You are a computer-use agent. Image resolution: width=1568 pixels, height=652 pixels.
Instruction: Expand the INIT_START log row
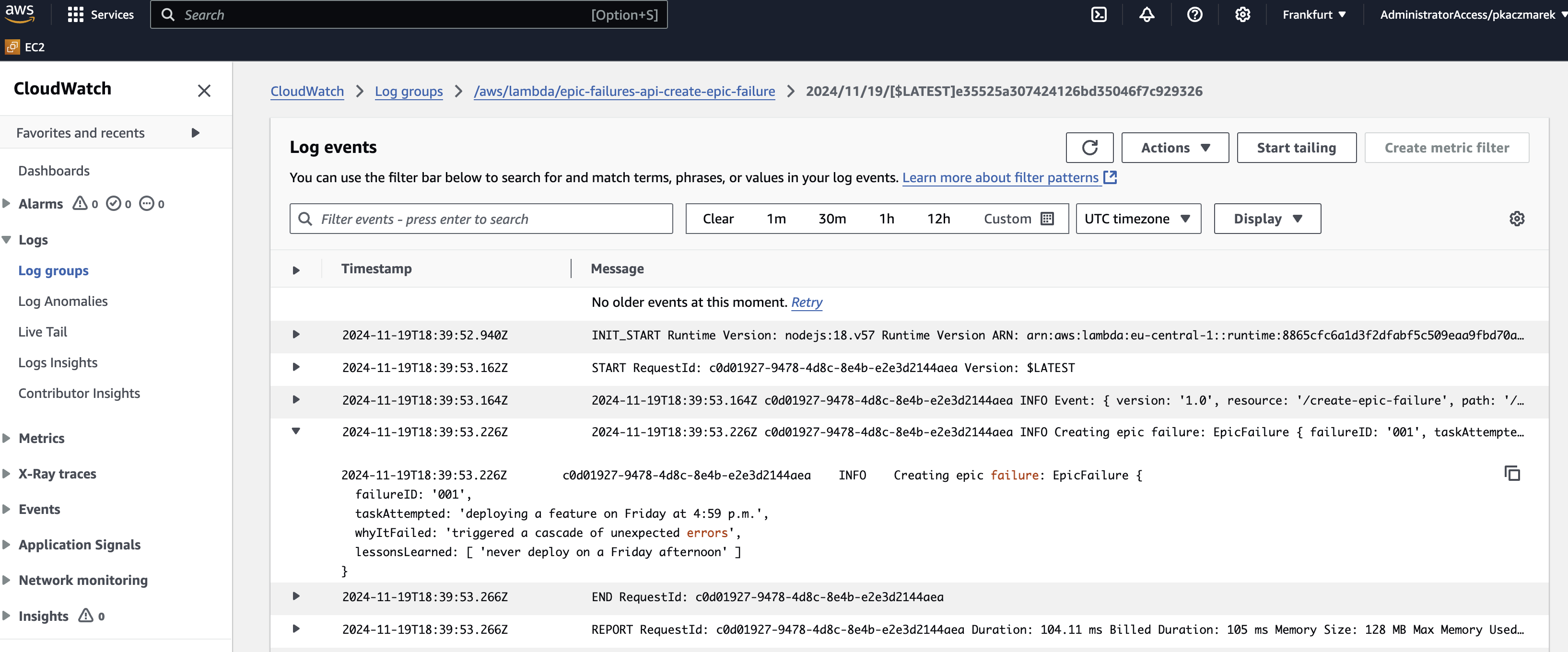point(296,334)
